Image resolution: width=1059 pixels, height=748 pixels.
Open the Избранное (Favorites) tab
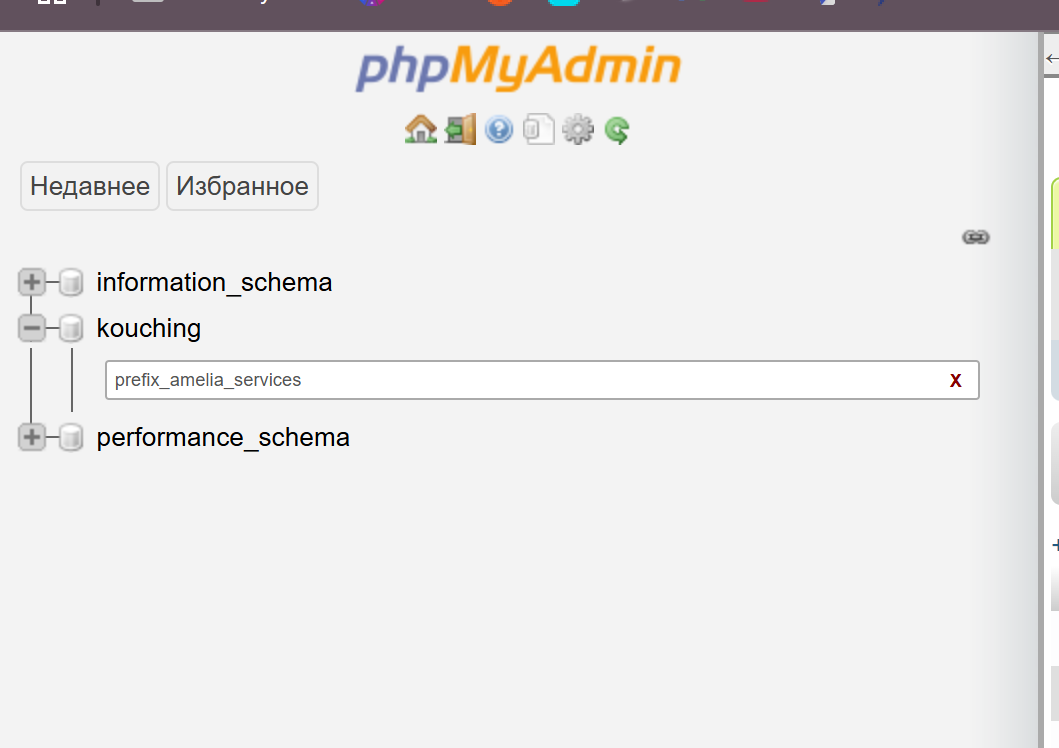[x=242, y=186]
